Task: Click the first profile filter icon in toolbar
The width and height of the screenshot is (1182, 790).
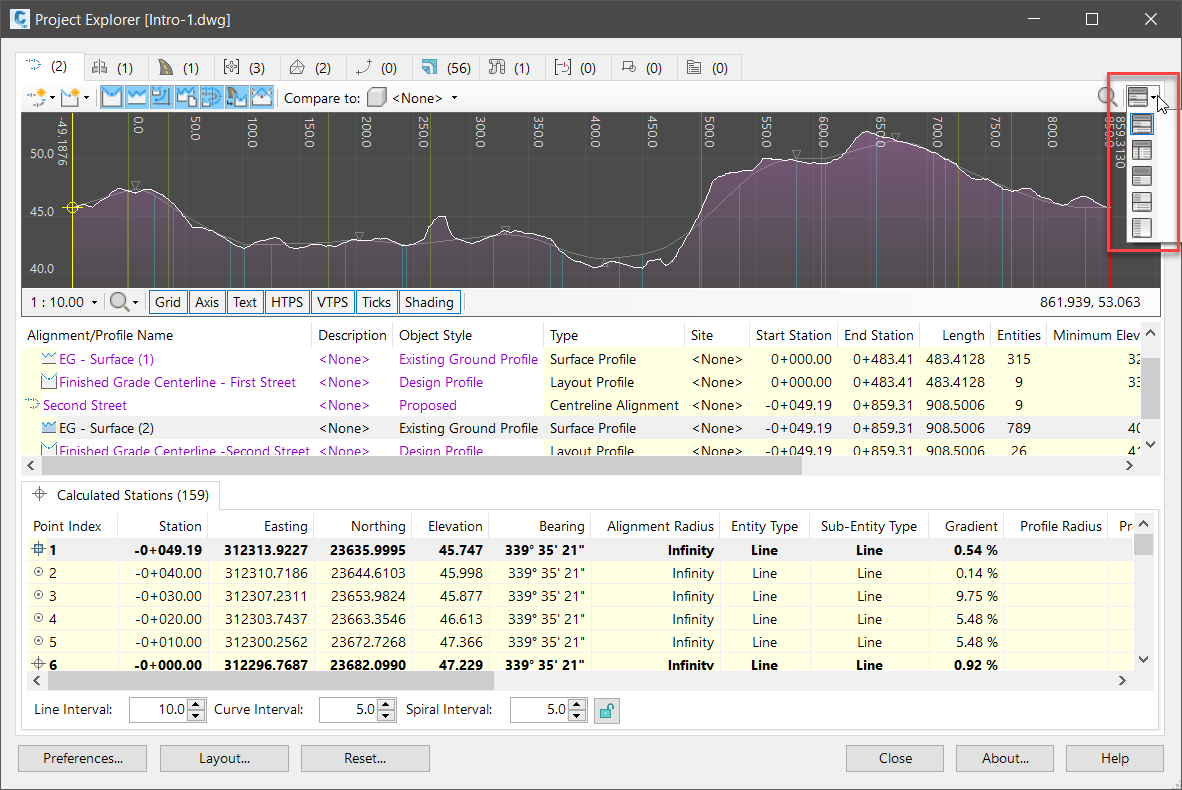Action: [x=112, y=98]
